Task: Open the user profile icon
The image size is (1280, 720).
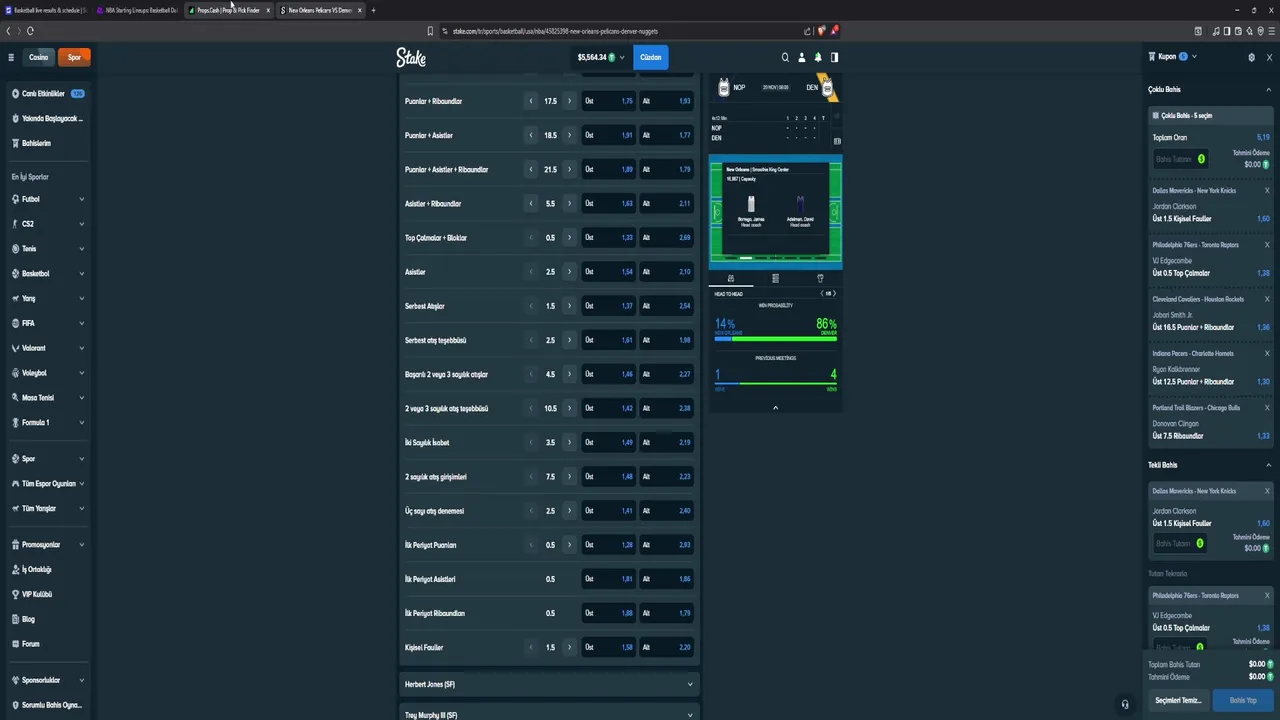Action: 801,57
